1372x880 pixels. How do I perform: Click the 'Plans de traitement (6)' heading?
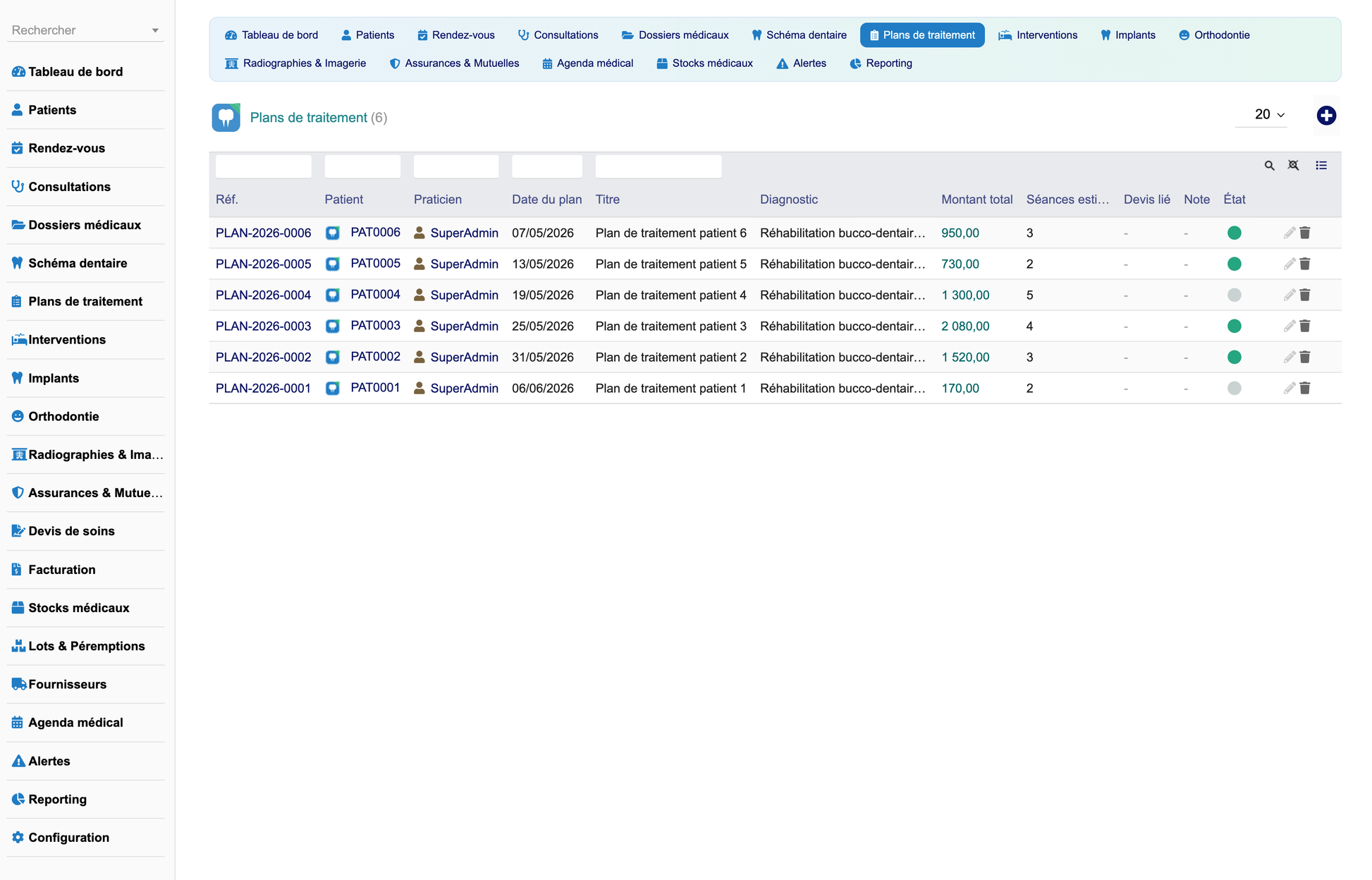point(319,118)
